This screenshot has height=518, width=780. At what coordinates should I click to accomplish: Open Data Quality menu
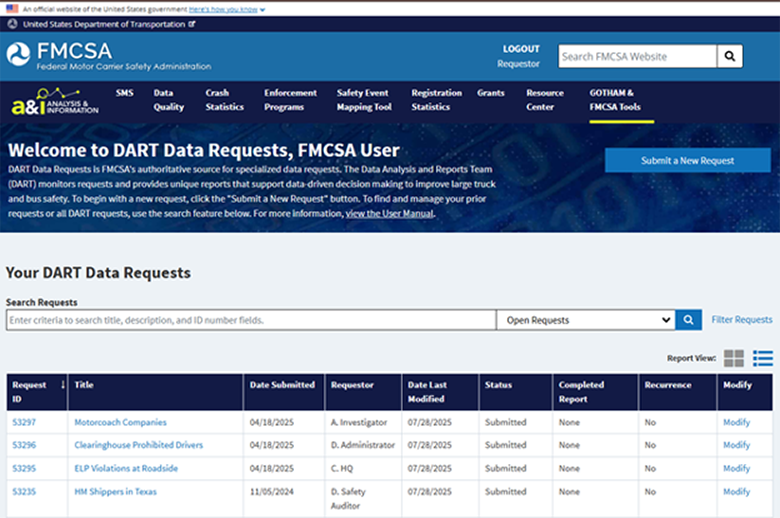(x=169, y=100)
